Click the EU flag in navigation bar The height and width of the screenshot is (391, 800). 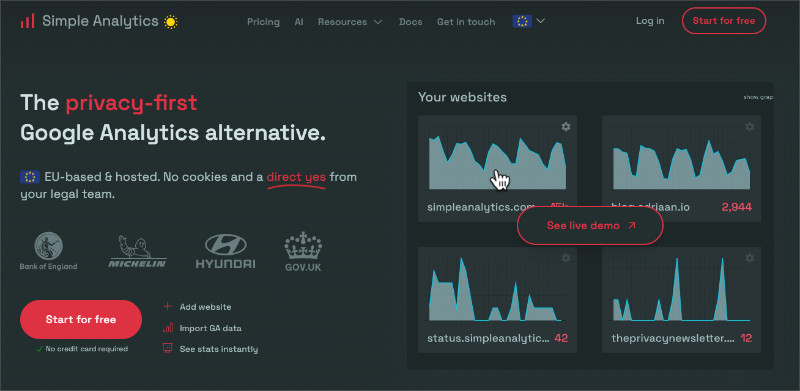[522, 21]
